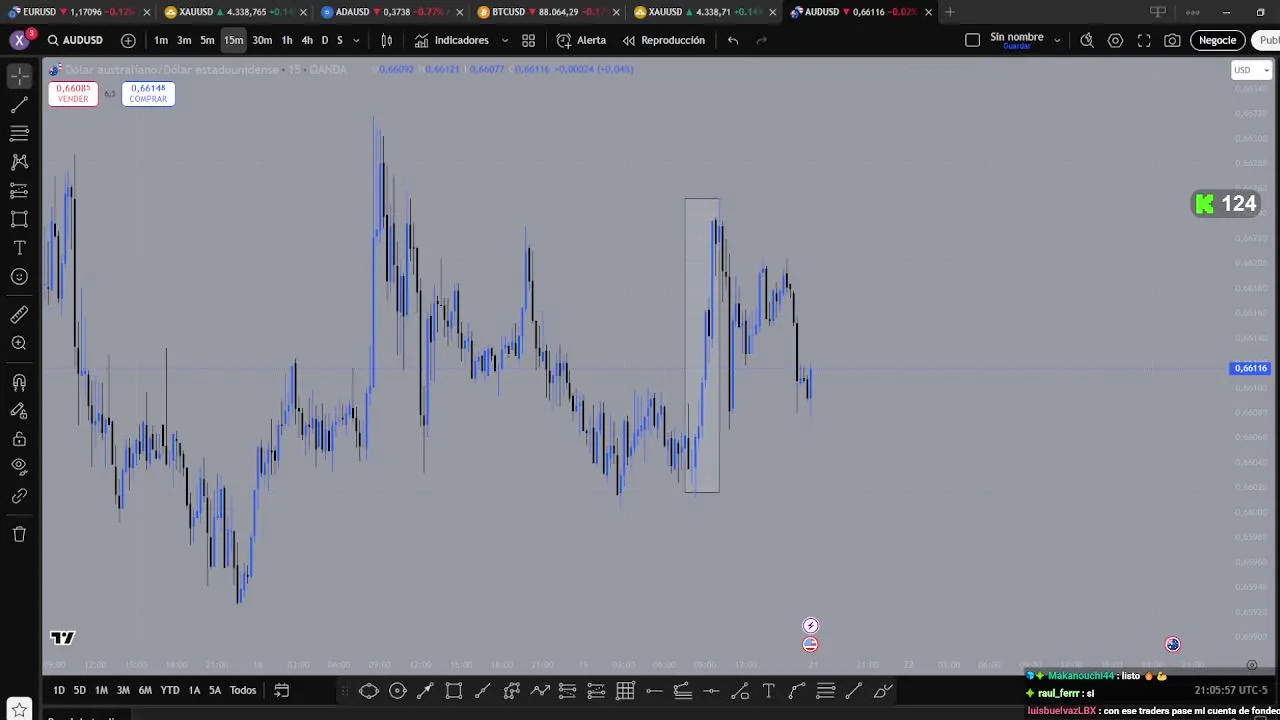The width and height of the screenshot is (1280, 720).
Task: Set the date range to Todos
Action: 243,690
